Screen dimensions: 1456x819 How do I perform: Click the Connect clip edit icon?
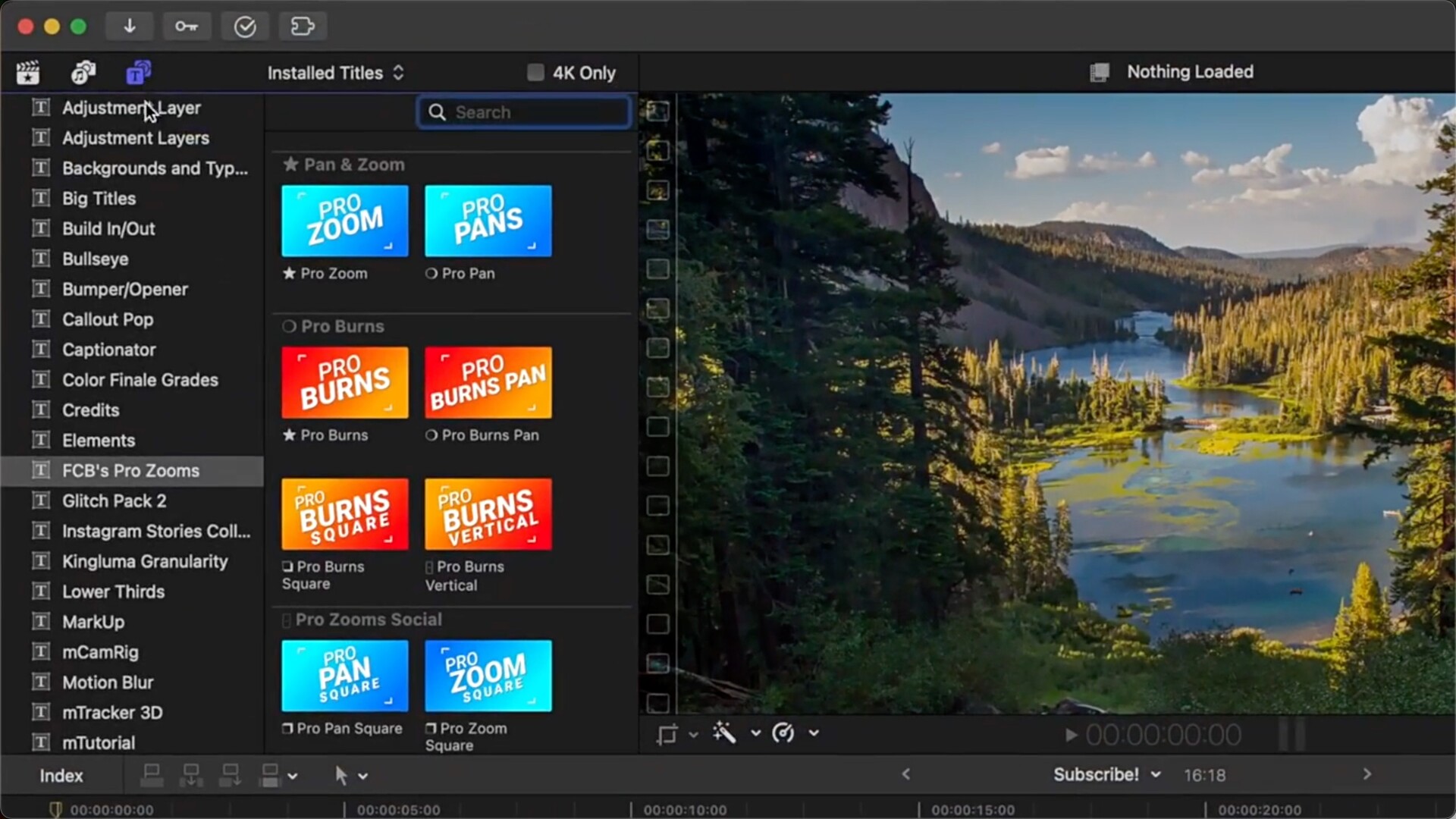(152, 775)
